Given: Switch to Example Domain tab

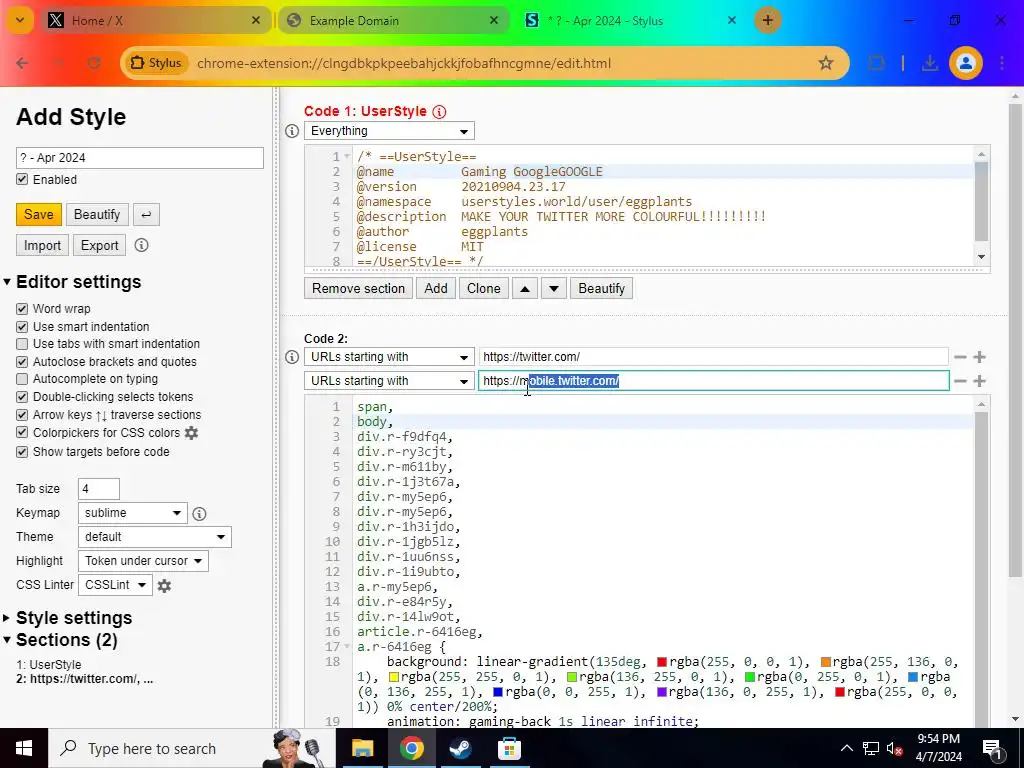Looking at the screenshot, I should [392, 20].
